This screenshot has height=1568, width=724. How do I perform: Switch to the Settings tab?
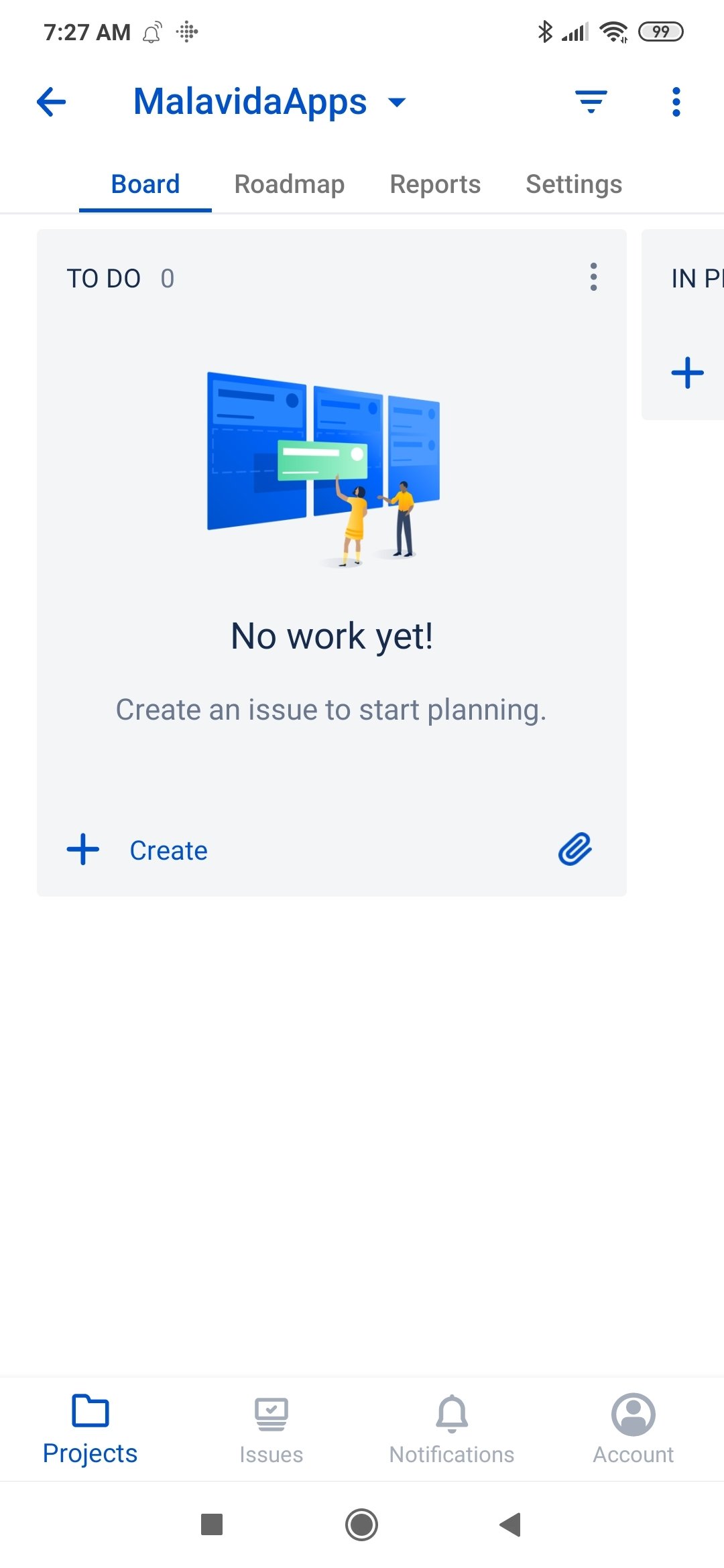pos(574,184)
